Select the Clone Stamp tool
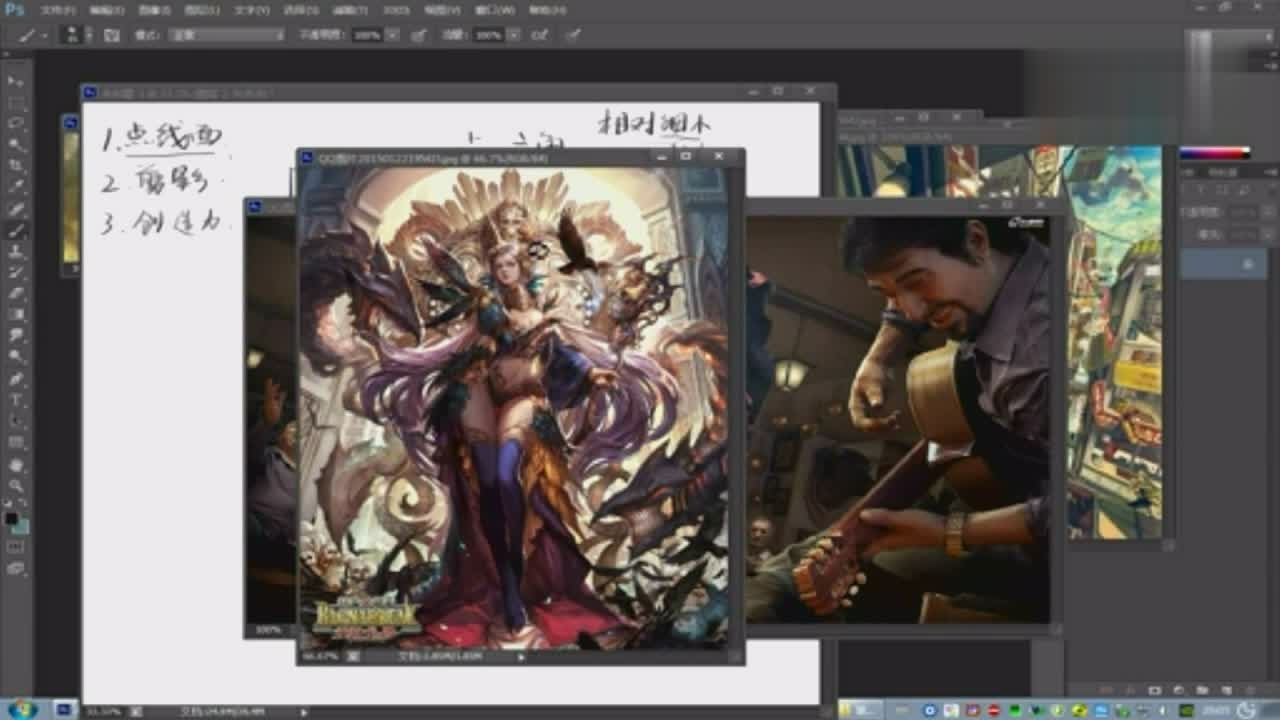 click(16, 251)
